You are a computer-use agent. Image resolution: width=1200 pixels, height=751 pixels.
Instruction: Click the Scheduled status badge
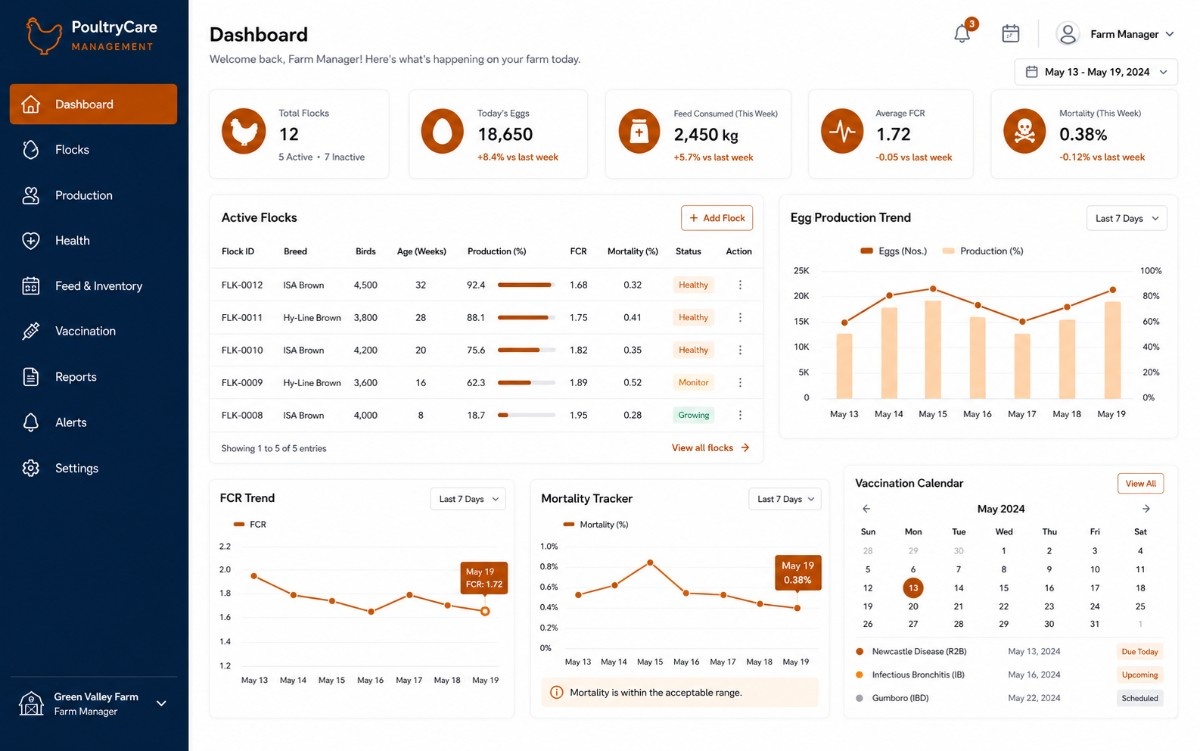point(1140,698)
